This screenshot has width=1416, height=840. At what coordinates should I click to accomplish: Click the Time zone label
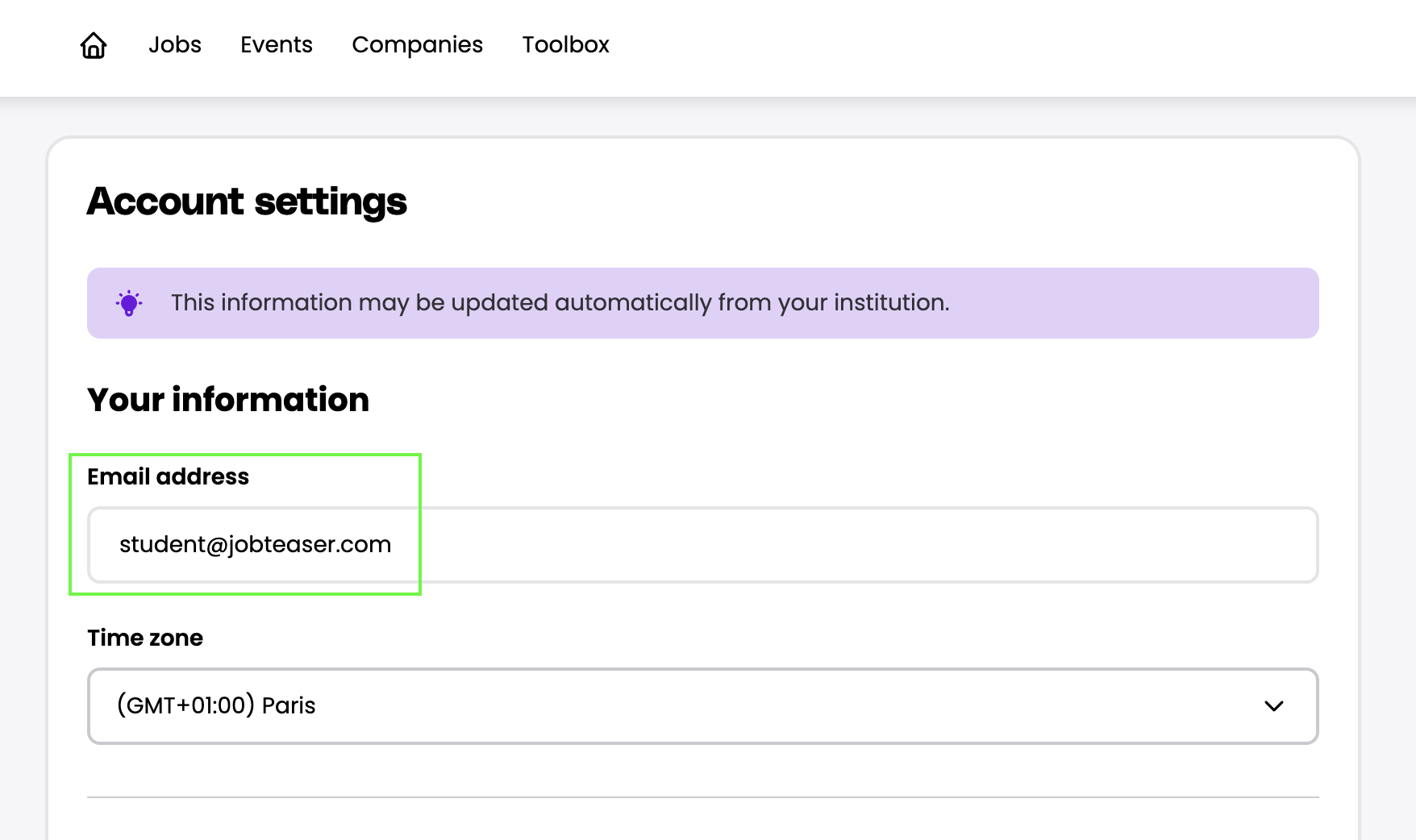click(145, 638)
